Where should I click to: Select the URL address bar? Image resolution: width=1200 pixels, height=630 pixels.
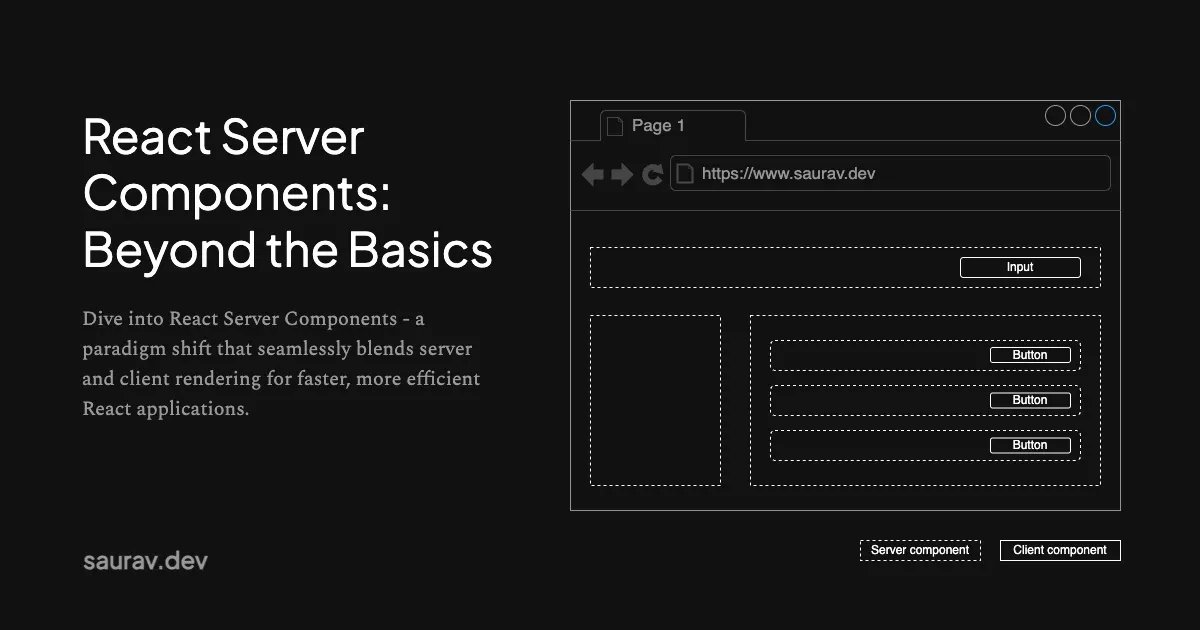890,173
